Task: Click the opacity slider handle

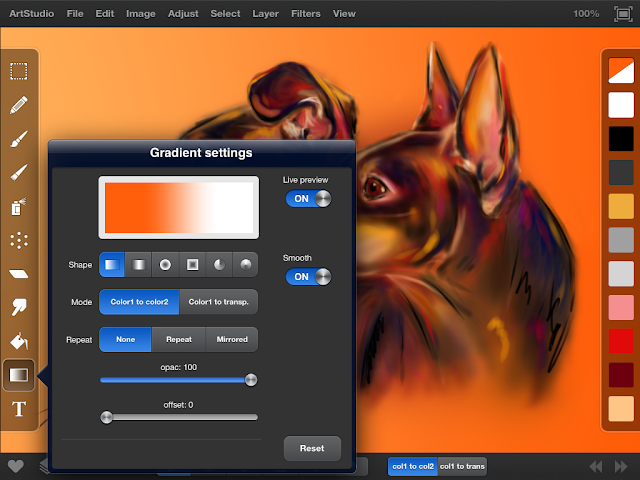Action: tap(251, 380)
